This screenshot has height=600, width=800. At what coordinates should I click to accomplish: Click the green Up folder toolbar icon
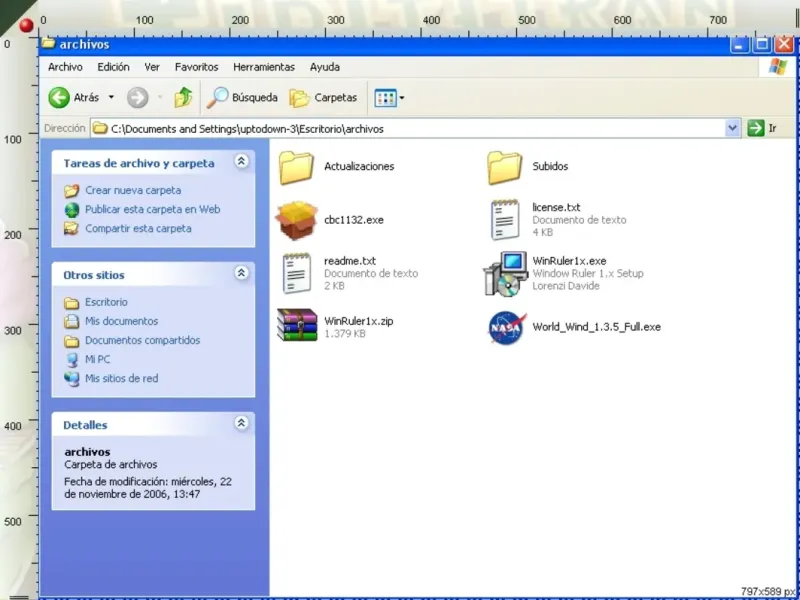[183, 98]
